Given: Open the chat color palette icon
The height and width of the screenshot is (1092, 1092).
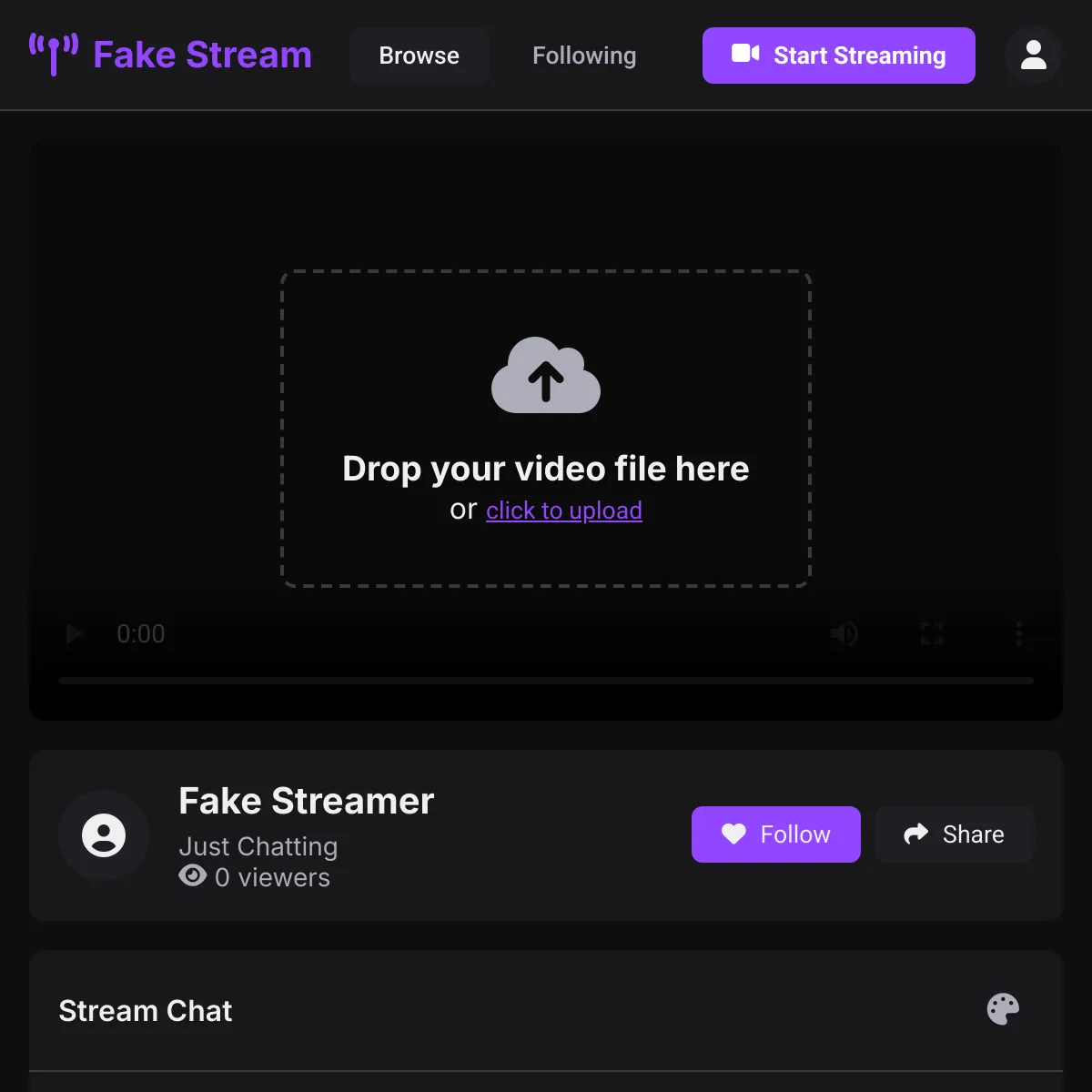Looking at the screenshot, I should point(1002,1009).
